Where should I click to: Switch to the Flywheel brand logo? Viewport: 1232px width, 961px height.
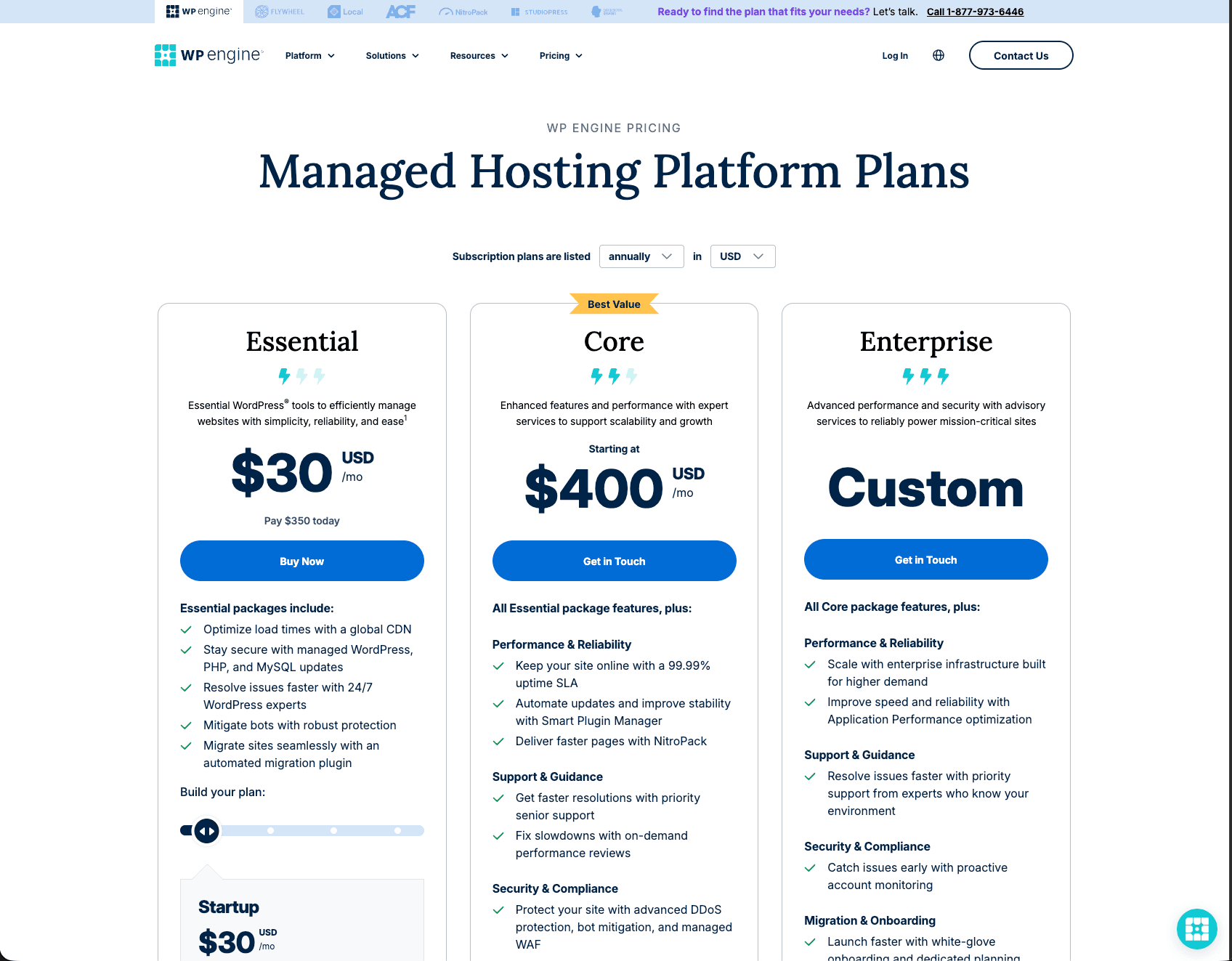tap(280, 12)
